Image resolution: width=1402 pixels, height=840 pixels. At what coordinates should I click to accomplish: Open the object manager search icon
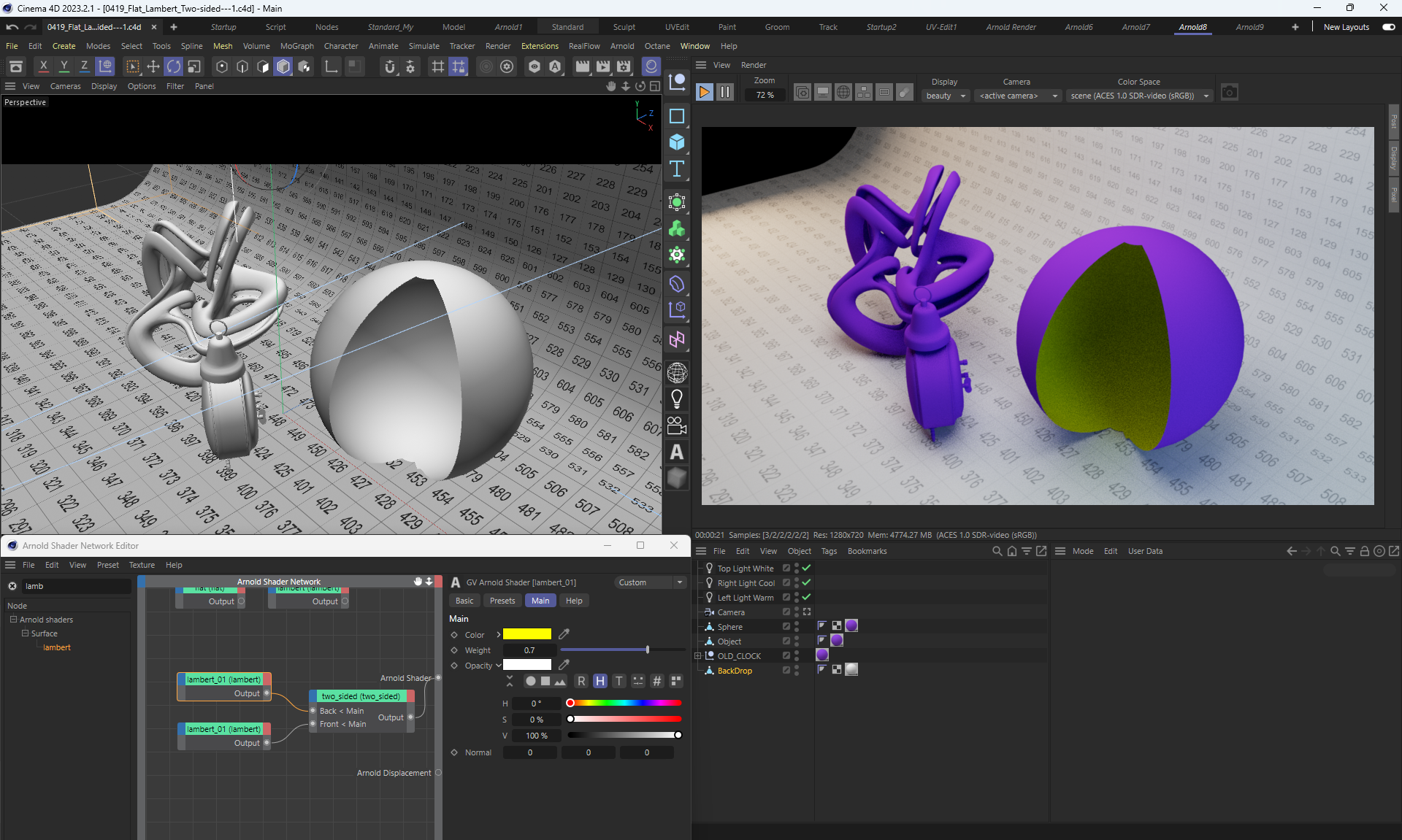997,551
